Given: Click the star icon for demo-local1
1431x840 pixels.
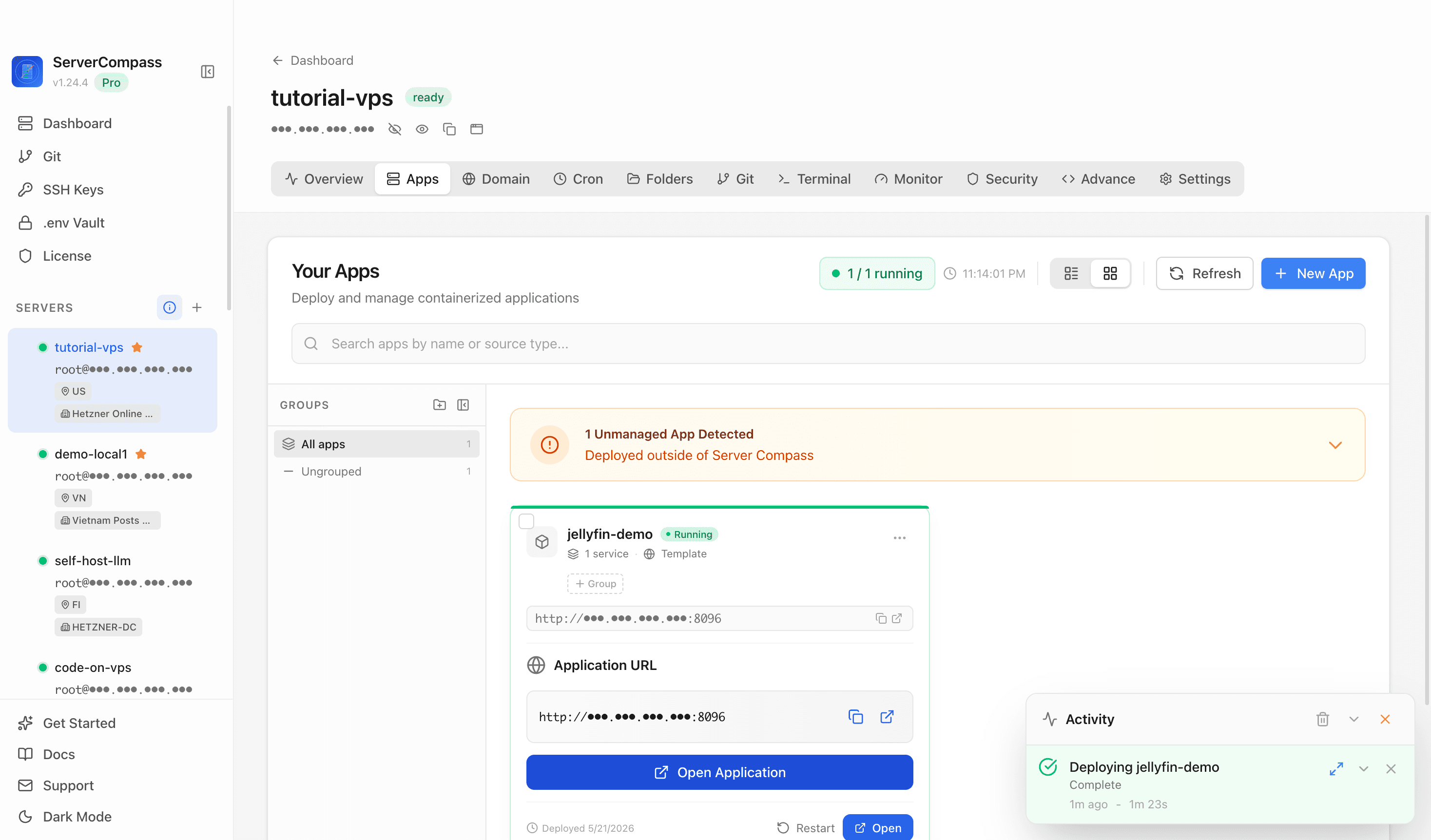Looking at the screenshot, I should coord(141,454).
